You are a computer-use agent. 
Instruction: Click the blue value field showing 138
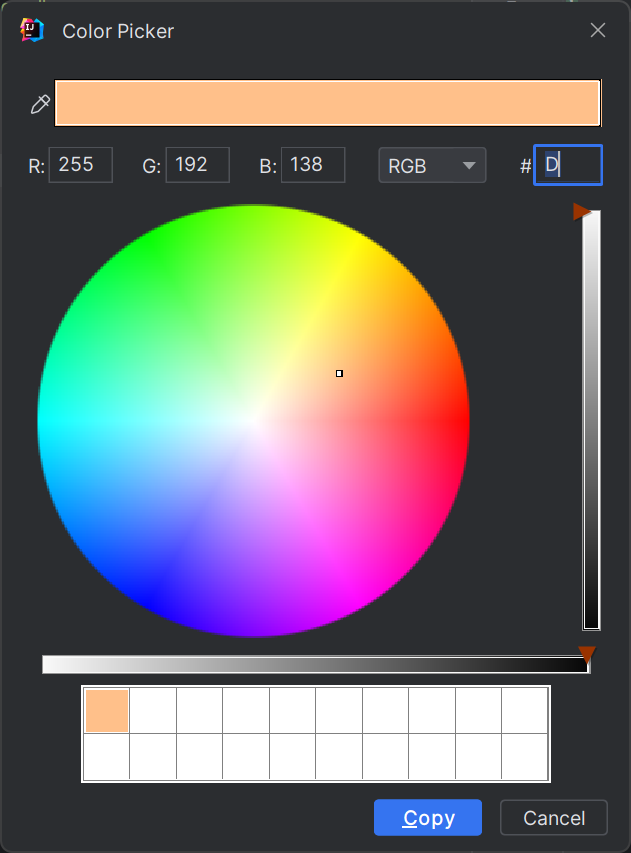[x=313, y=165]
